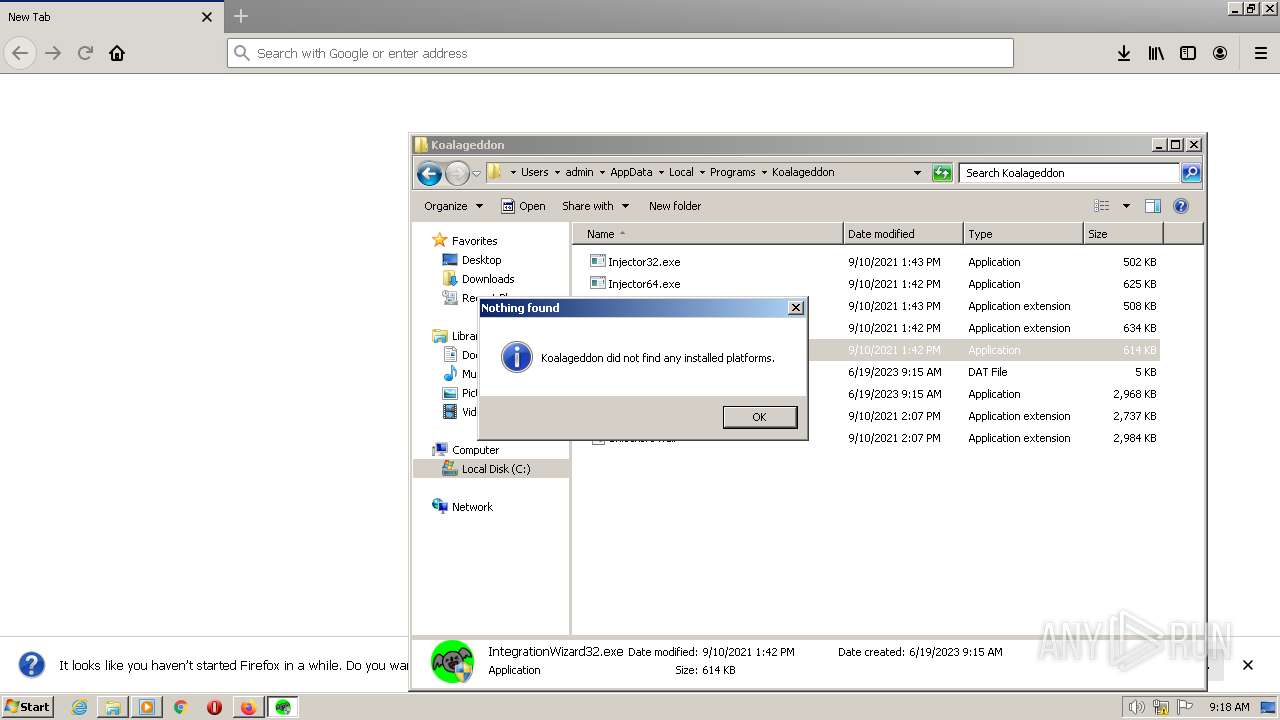Select Injector64.exe file

tap(644, 284)
